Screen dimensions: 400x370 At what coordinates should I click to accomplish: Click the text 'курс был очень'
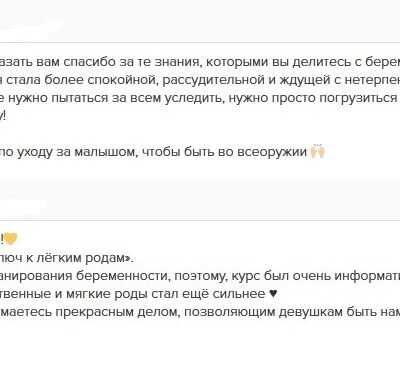click(x=282, y=276)
